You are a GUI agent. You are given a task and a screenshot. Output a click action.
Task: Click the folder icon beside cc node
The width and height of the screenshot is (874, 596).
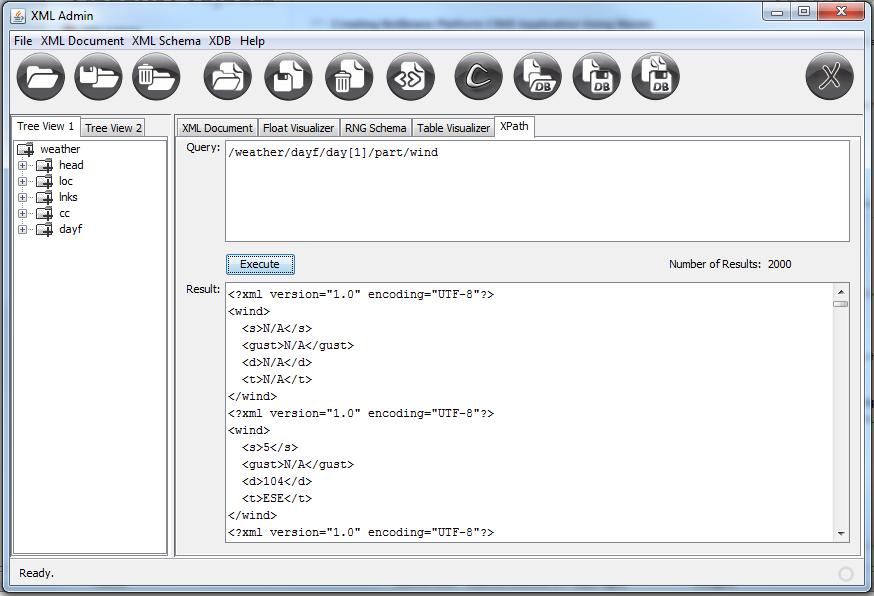[x=45, y=214]
